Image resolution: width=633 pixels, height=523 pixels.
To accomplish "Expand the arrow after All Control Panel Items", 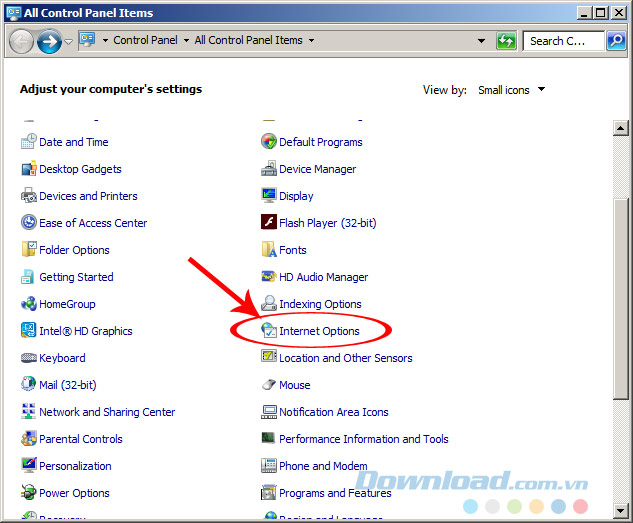I will [311, 40].
